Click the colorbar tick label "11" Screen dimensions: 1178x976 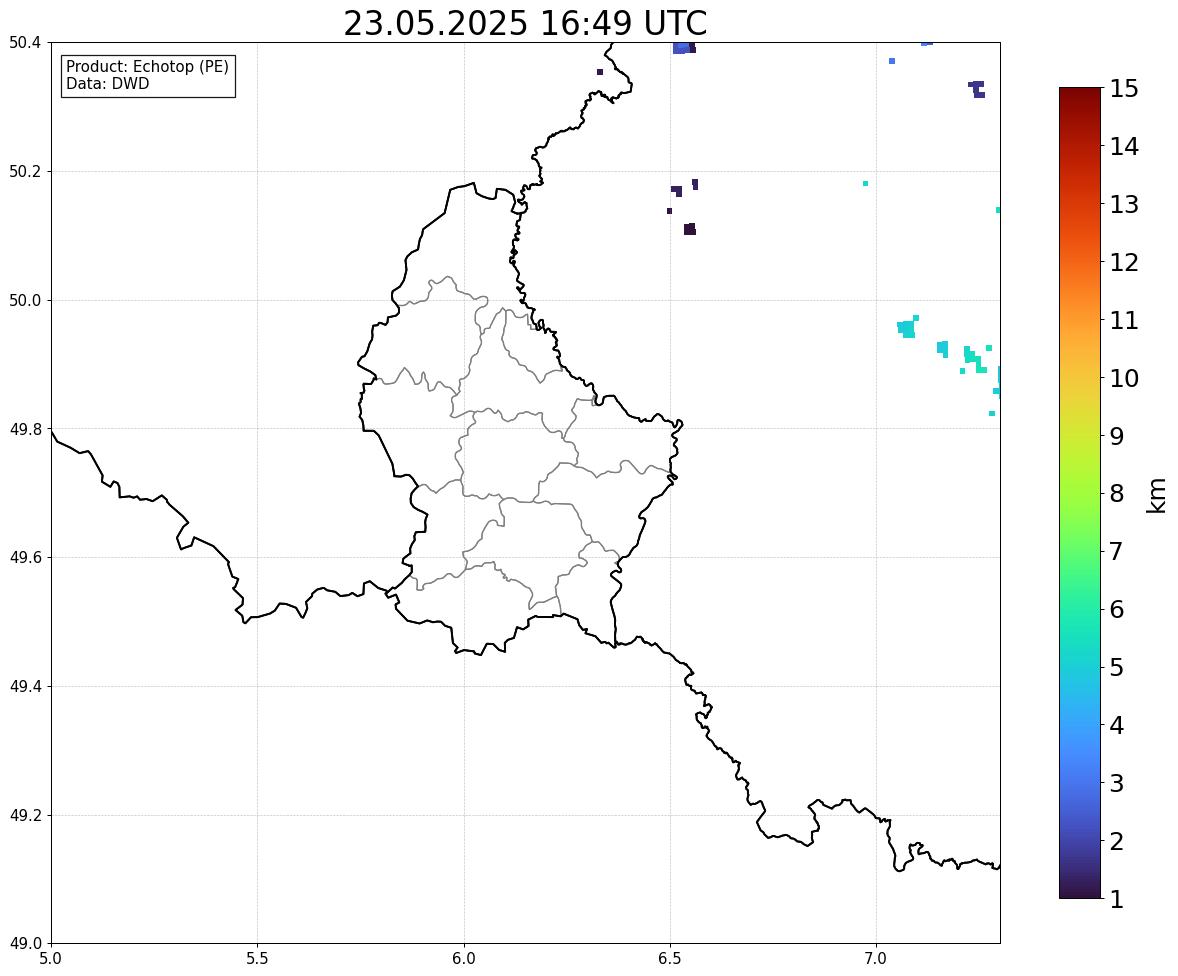coord(1124,320)
